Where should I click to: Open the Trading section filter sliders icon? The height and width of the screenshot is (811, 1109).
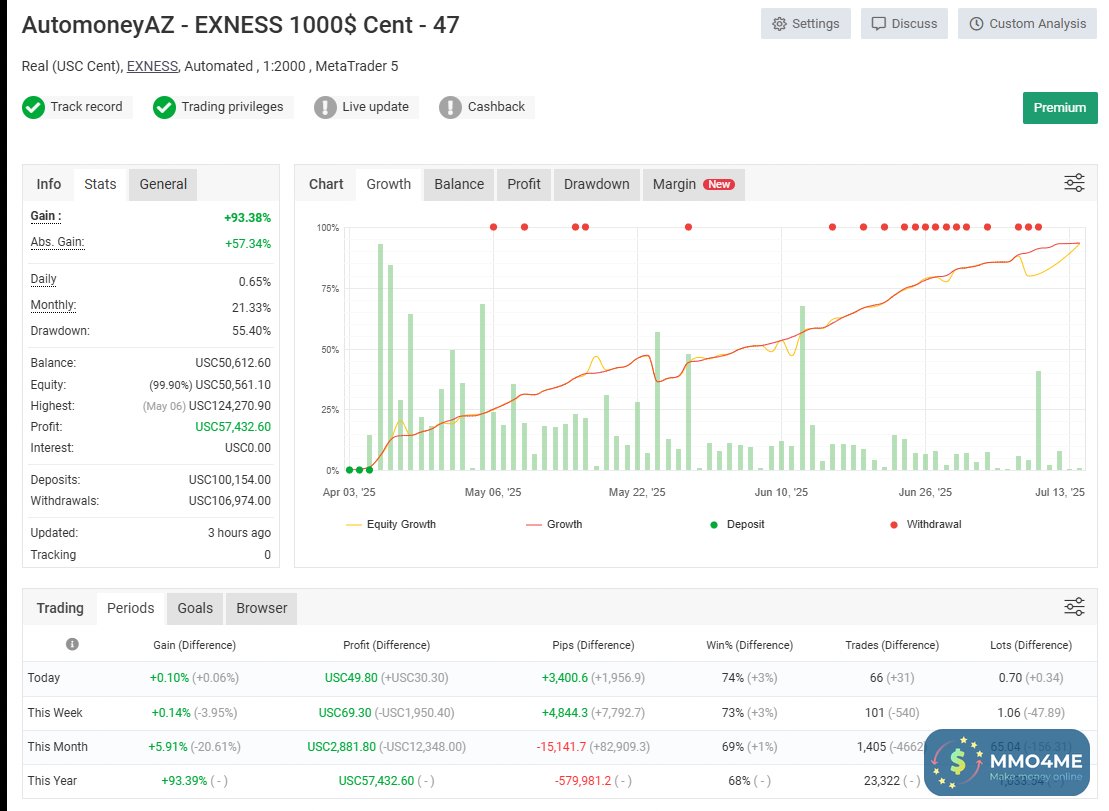(x=1074, y=607)
